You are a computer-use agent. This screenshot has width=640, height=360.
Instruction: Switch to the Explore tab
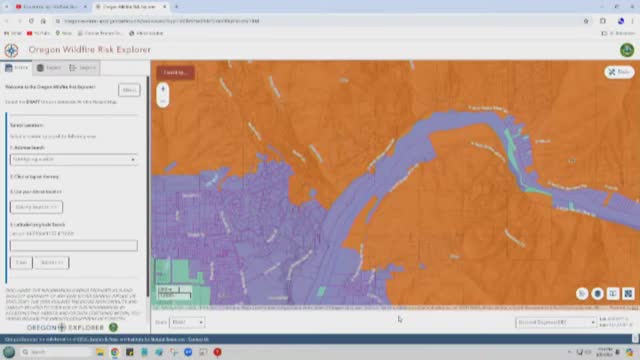[49, 68]
